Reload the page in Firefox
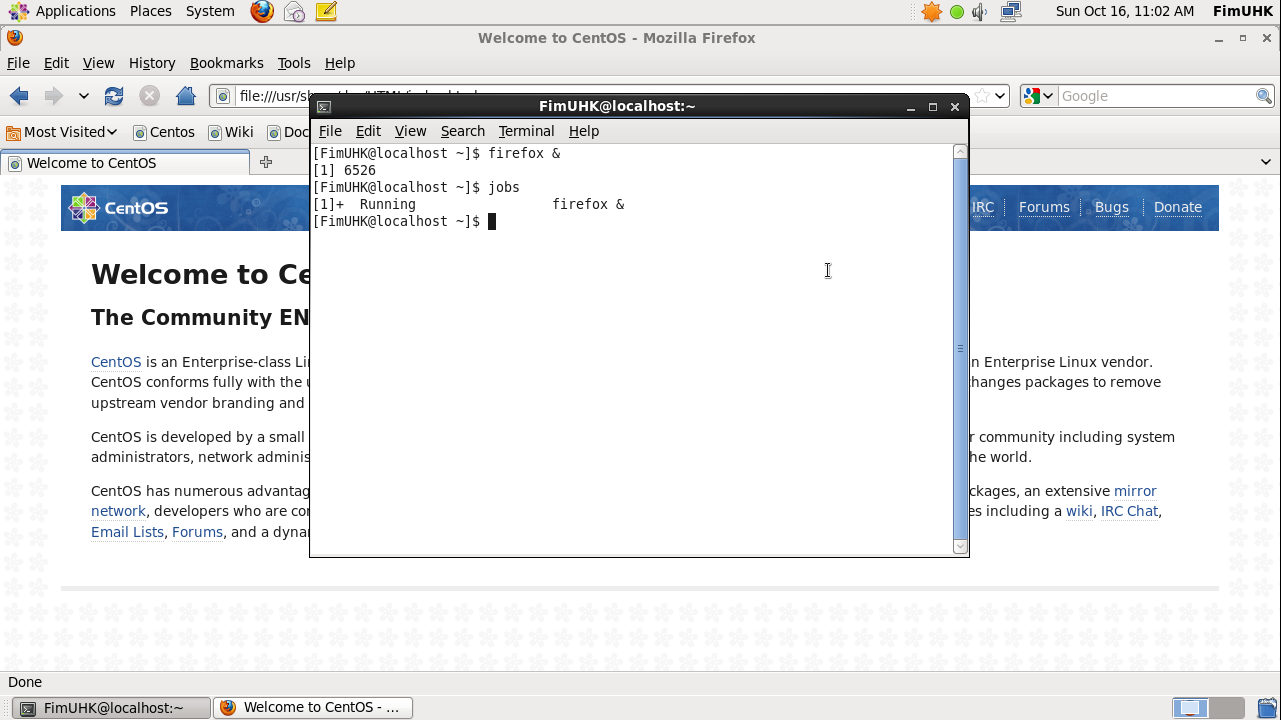Viewport: 1281px width, 720px height. [114, 96]
